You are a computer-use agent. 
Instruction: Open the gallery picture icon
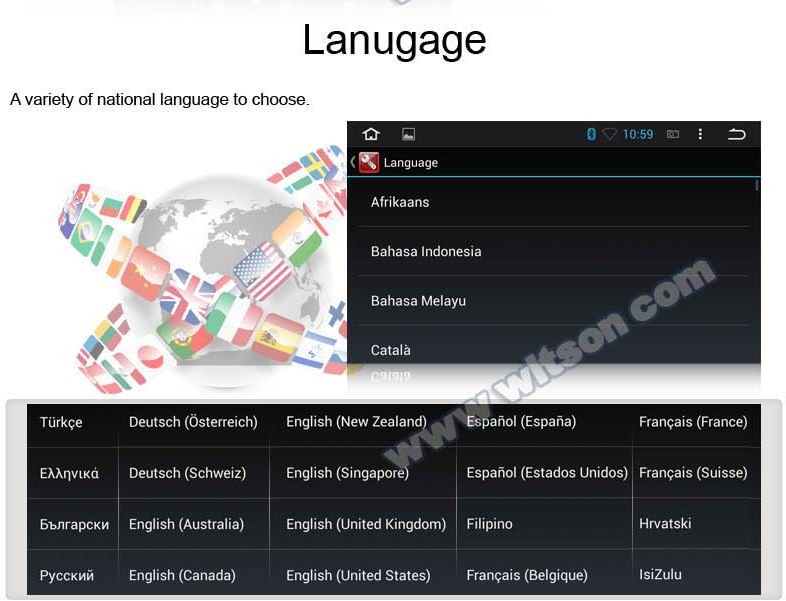[408, 134]
